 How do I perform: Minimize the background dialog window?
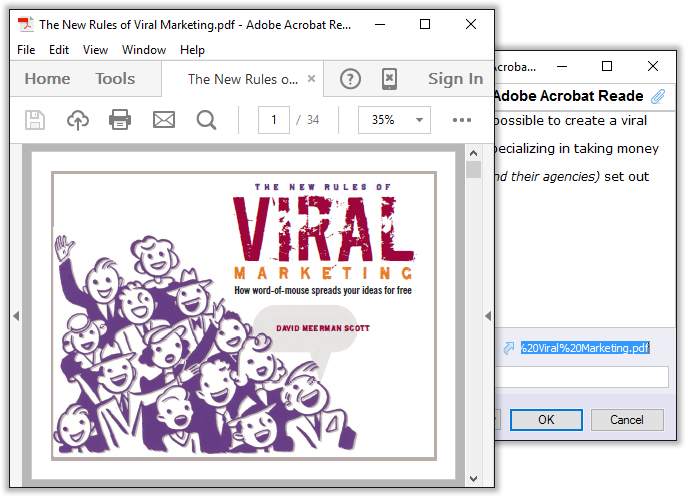click(x=562, y=66)
